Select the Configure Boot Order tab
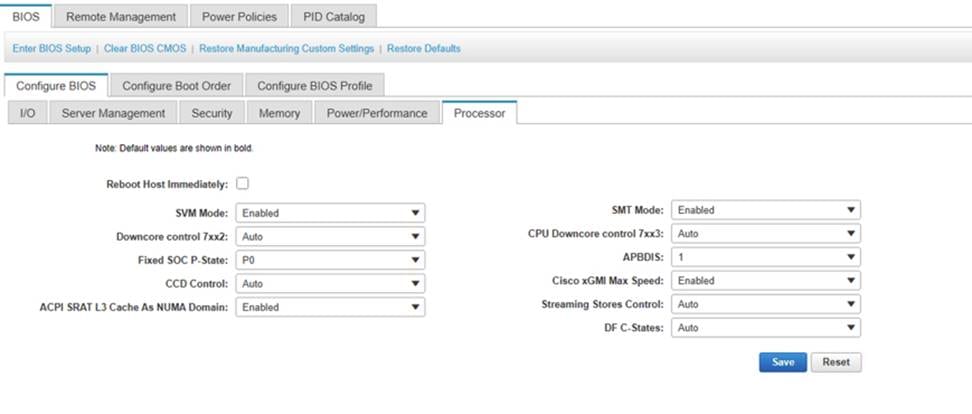972x414 pixels. (177, 86)
